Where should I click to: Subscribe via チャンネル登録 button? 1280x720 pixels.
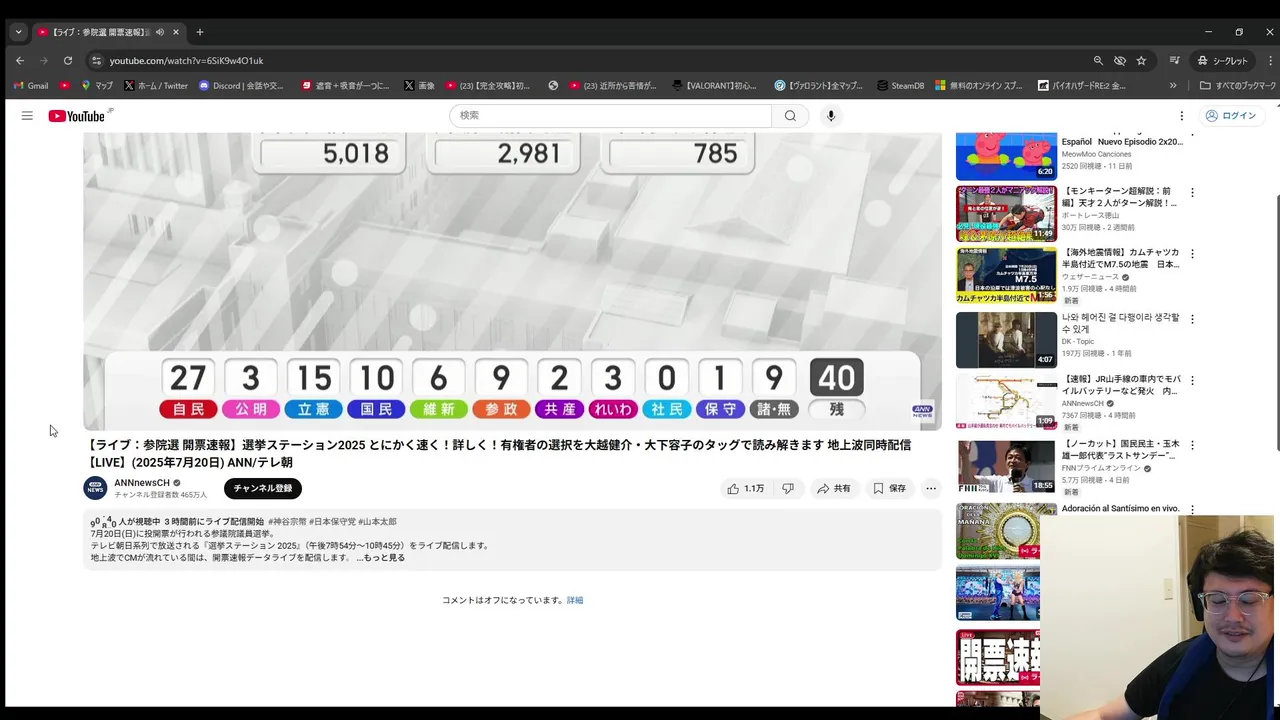coord(263,488)
